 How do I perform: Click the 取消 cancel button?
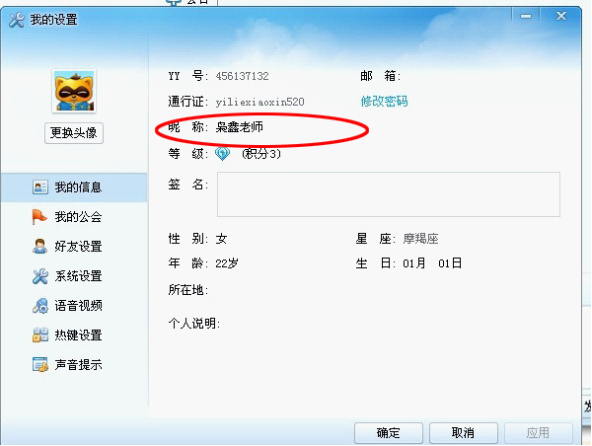463,433
